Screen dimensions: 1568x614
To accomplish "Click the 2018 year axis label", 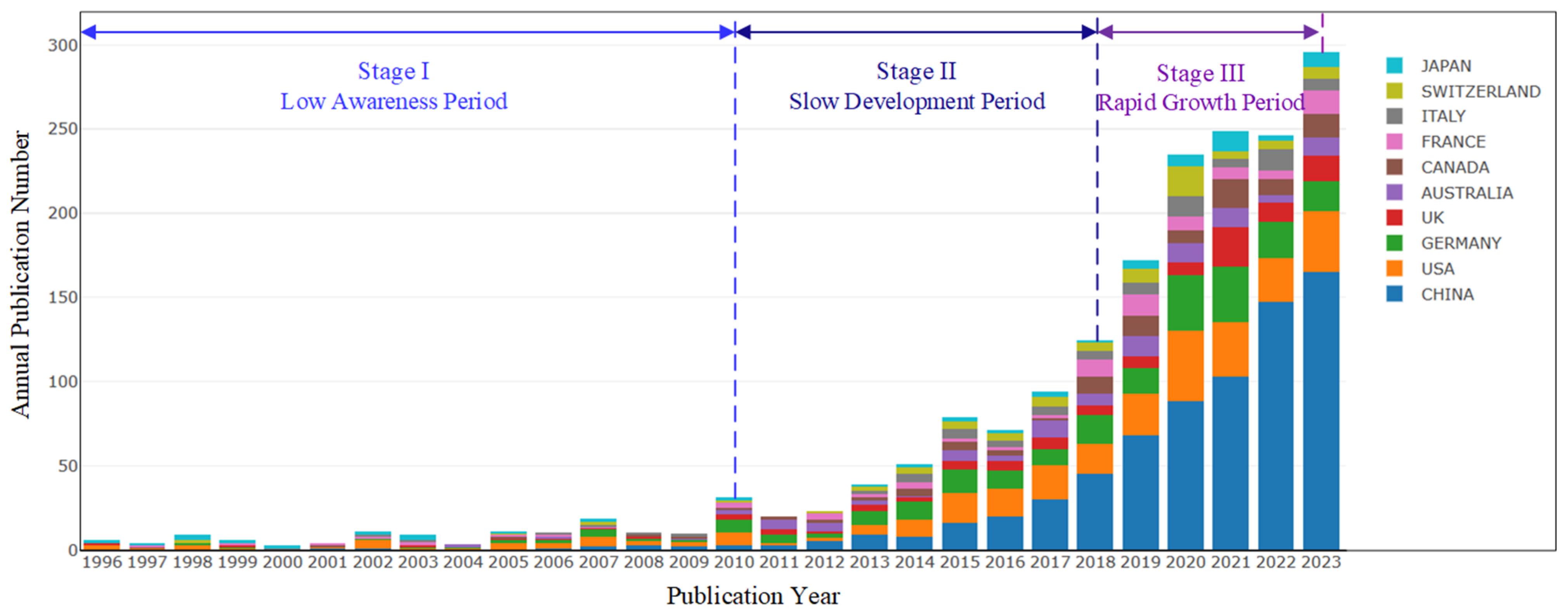I will click(1095, 562).
